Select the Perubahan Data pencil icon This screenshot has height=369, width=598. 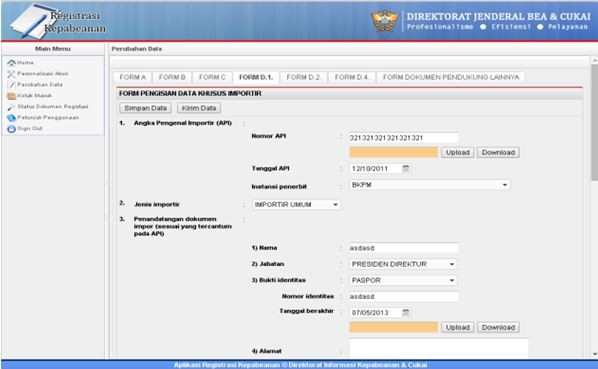(11, 85)
